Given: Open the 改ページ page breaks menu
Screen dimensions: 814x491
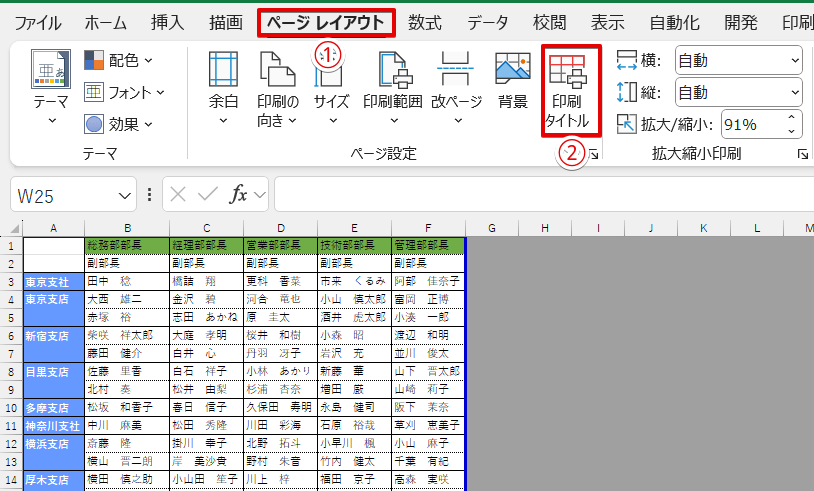Looking at the screenshot, I should 456,87.
